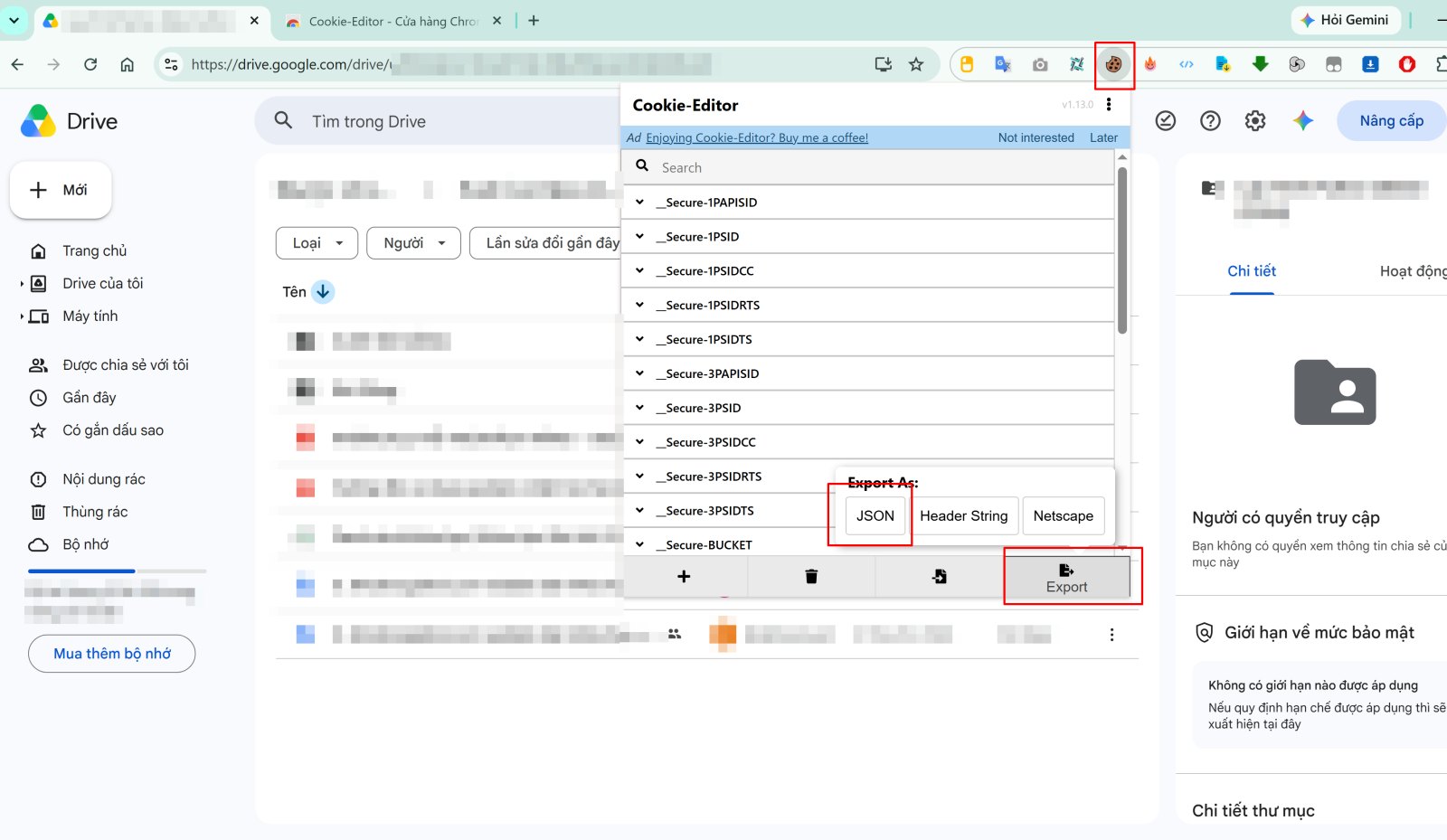This screenshot has height=840, width=1447.
Task: Open three-dot menu on last file row
Action: (x=1111, y=635)
